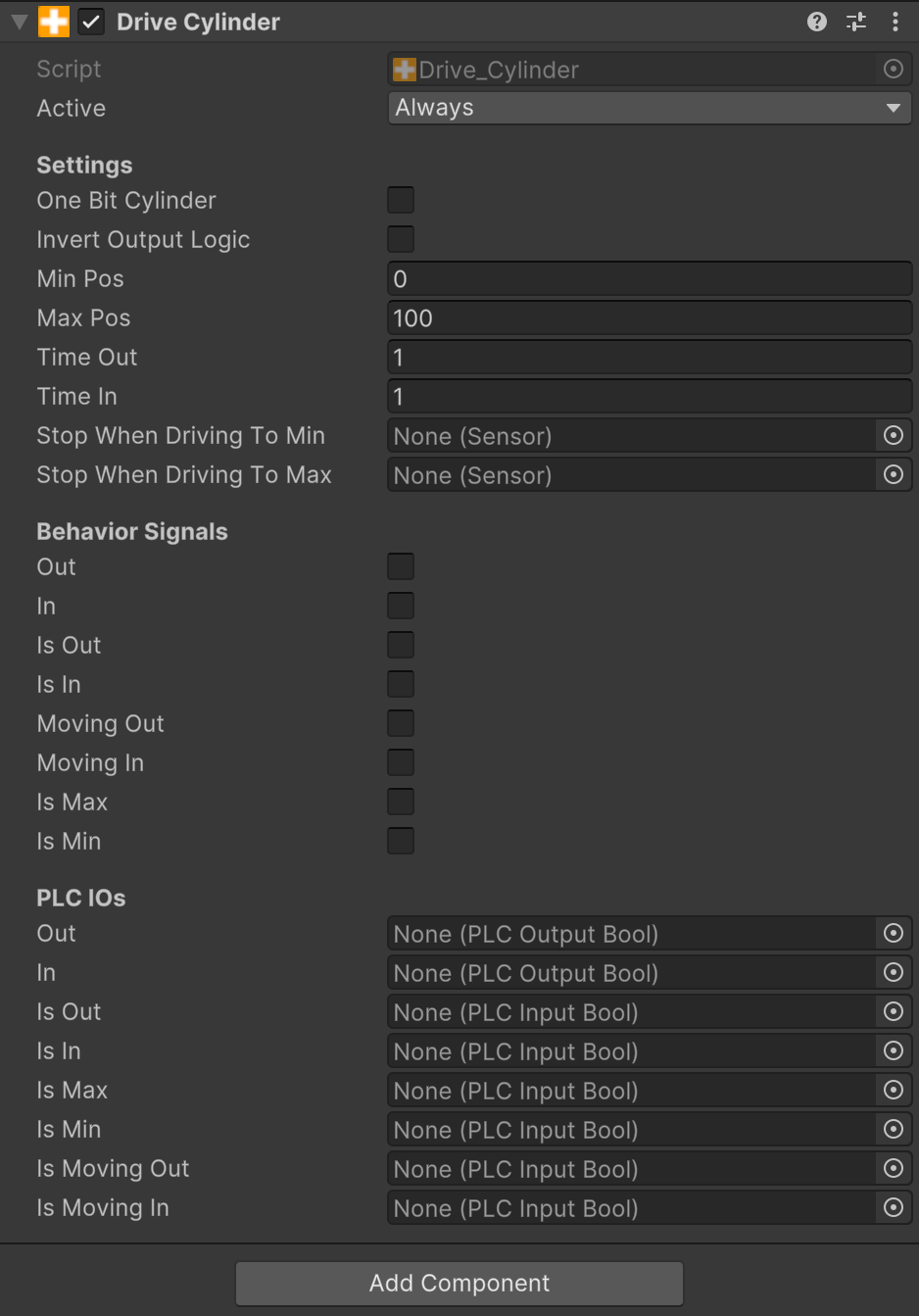Check the Invert Output Logic option
The width and height of the screenshot is (919, 1316).
pos(401,239)
